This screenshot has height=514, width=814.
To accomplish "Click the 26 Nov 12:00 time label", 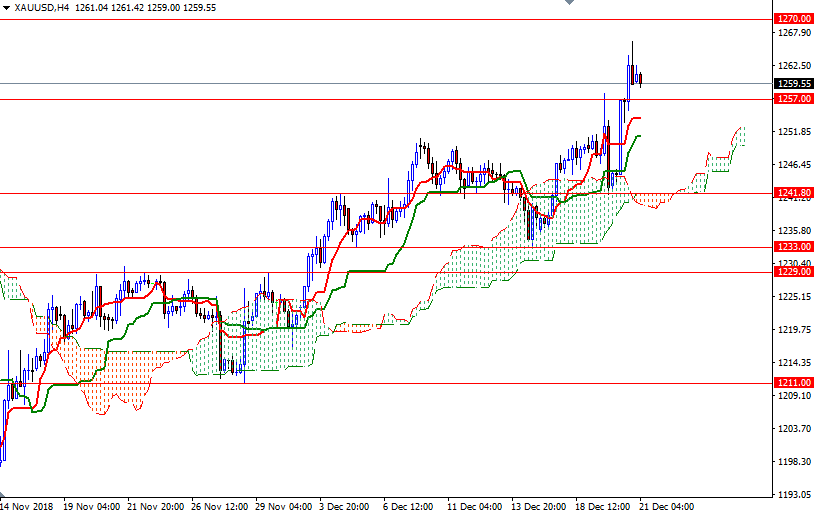I will click(x=219, y=506).
